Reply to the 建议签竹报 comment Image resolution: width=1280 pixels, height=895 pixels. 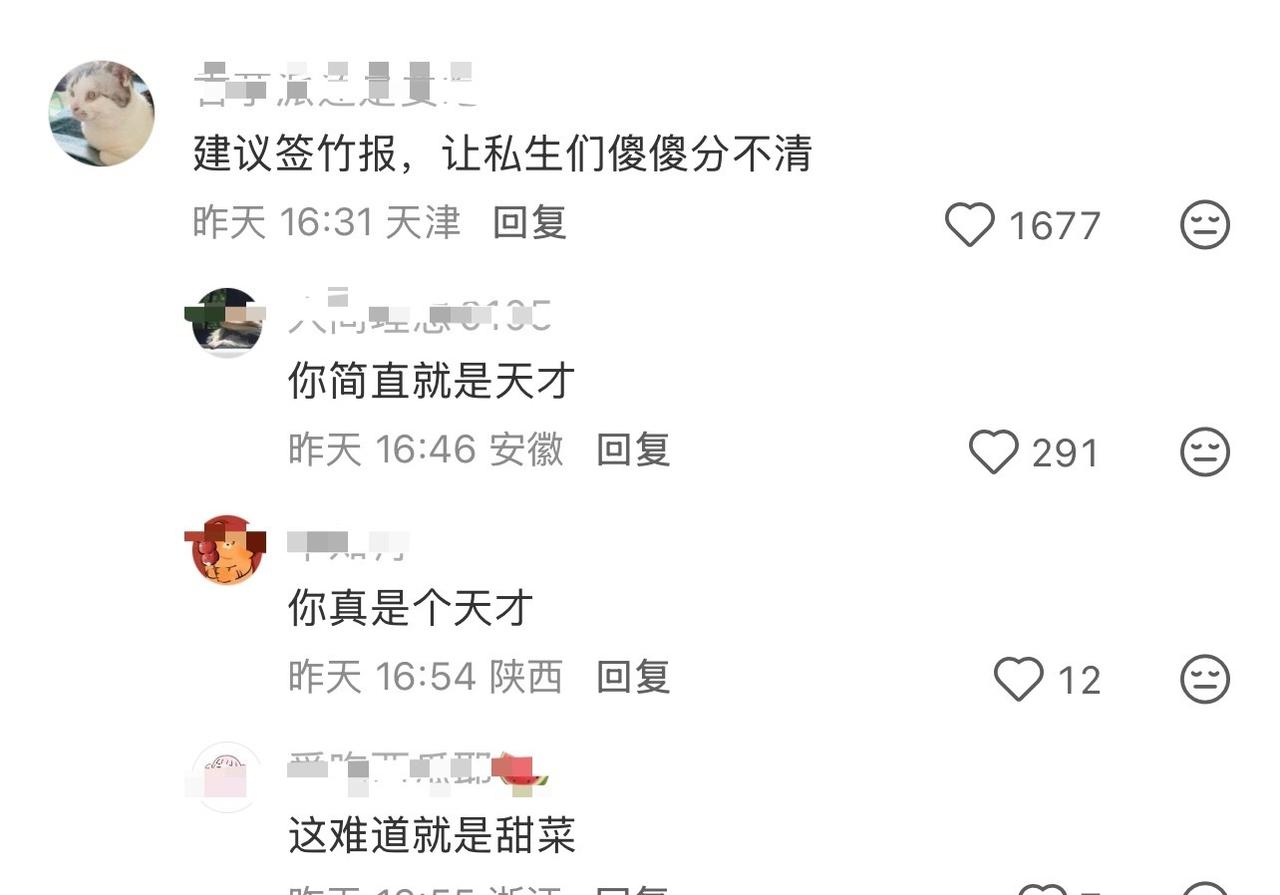[x=530, y=222]
